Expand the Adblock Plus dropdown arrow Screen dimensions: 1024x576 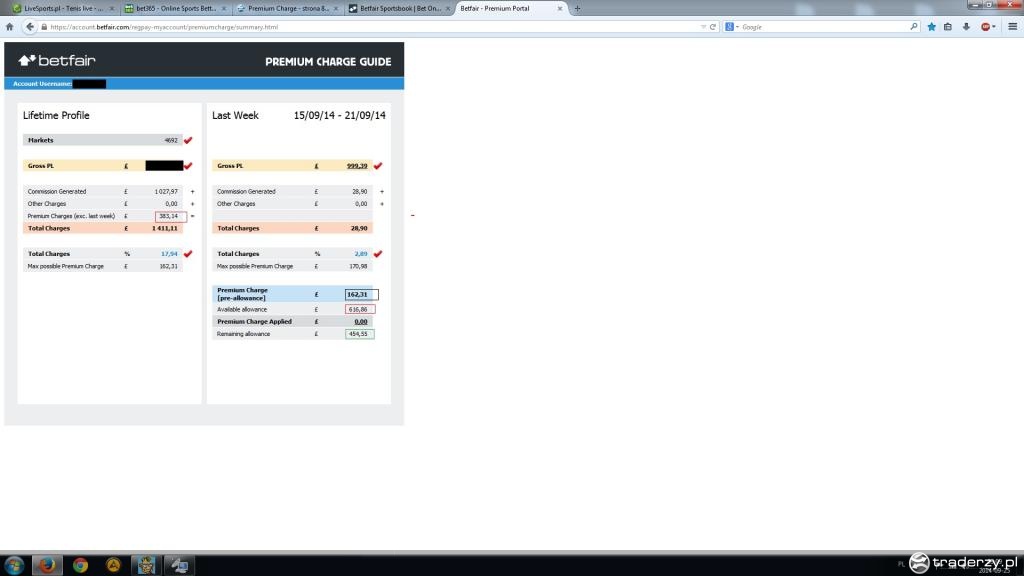coord(994,27)
